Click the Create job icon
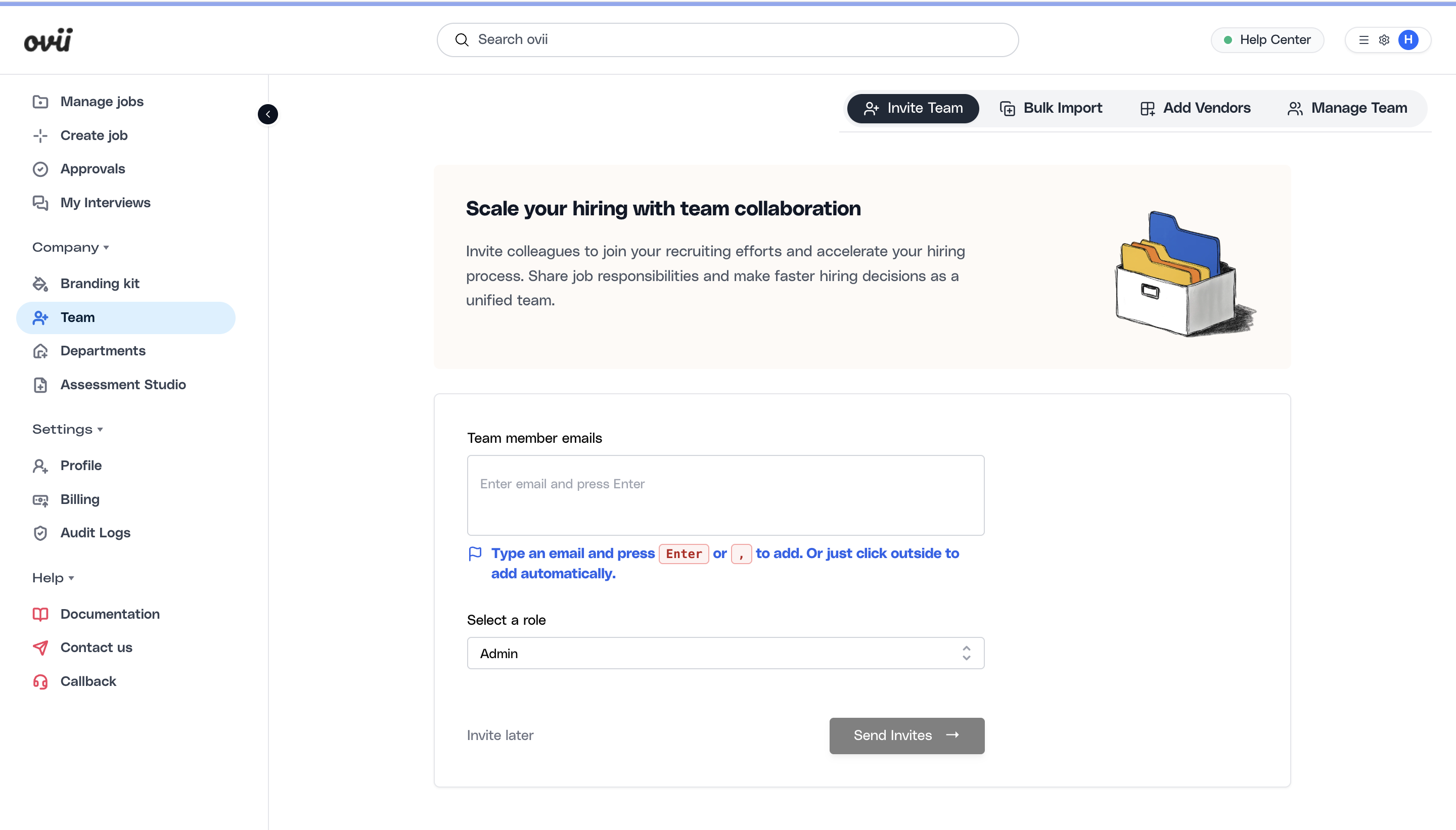The height and width of the screenshot is (830, 1456). pos(40,135)
